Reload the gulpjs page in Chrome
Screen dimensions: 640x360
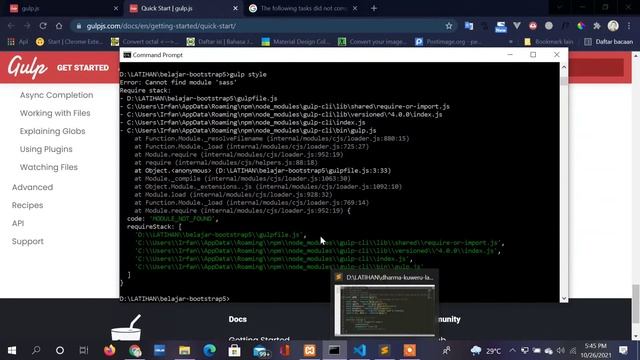click(43, 26)
